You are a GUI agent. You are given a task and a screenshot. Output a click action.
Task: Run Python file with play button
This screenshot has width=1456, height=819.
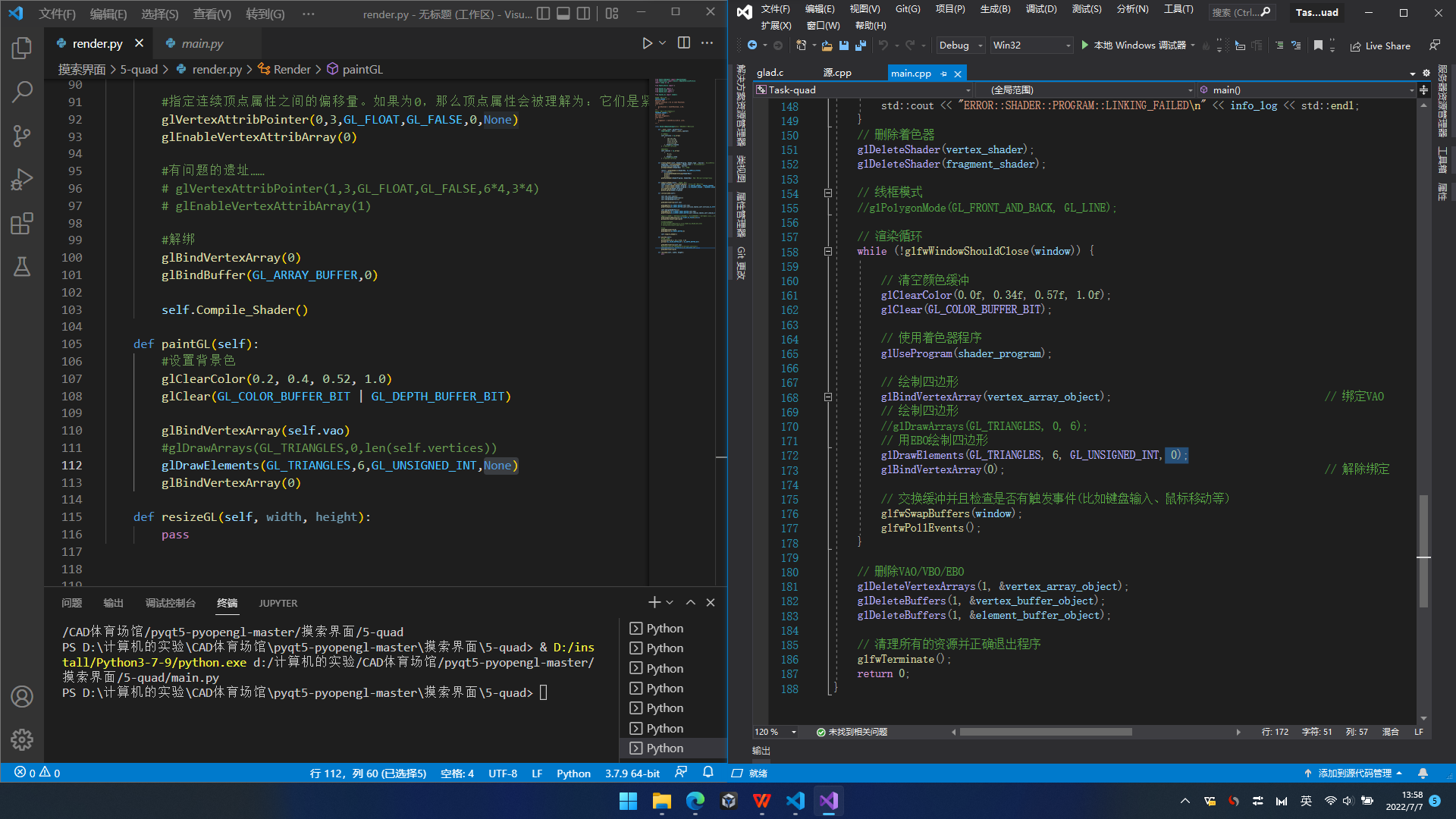647,43
